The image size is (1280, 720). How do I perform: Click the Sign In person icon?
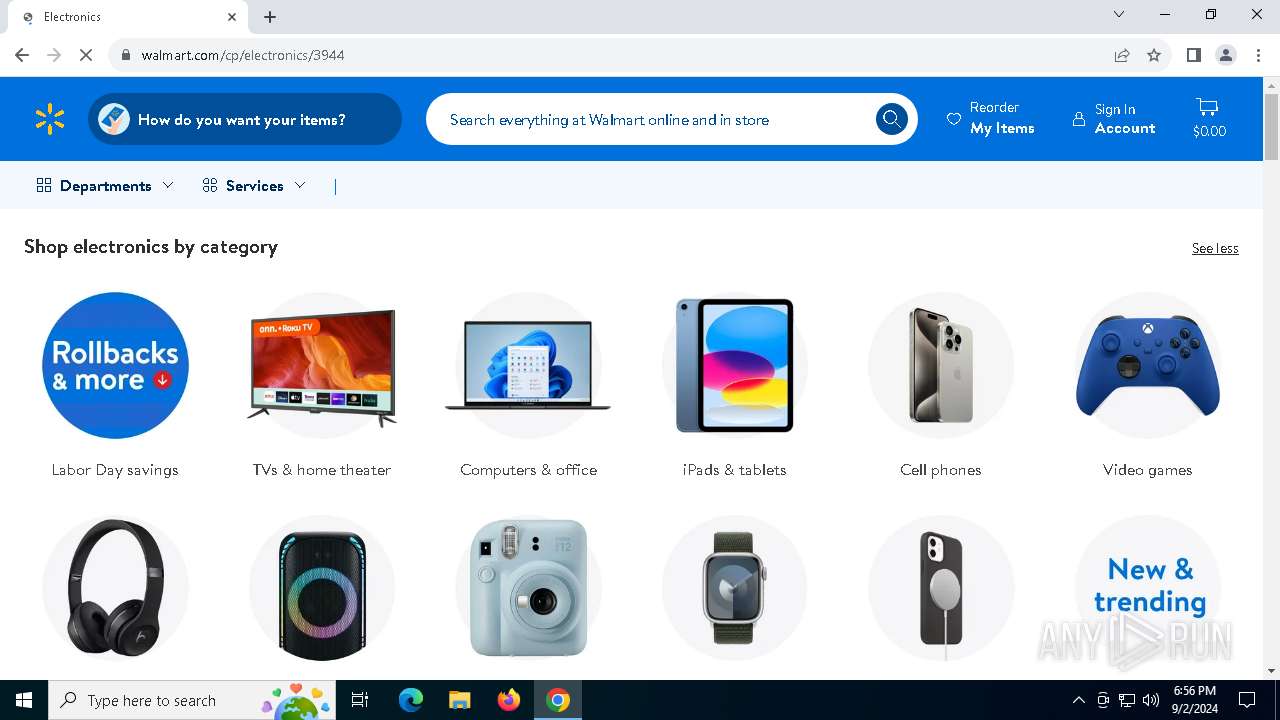pyautogui.click(x=1079, y=119)
